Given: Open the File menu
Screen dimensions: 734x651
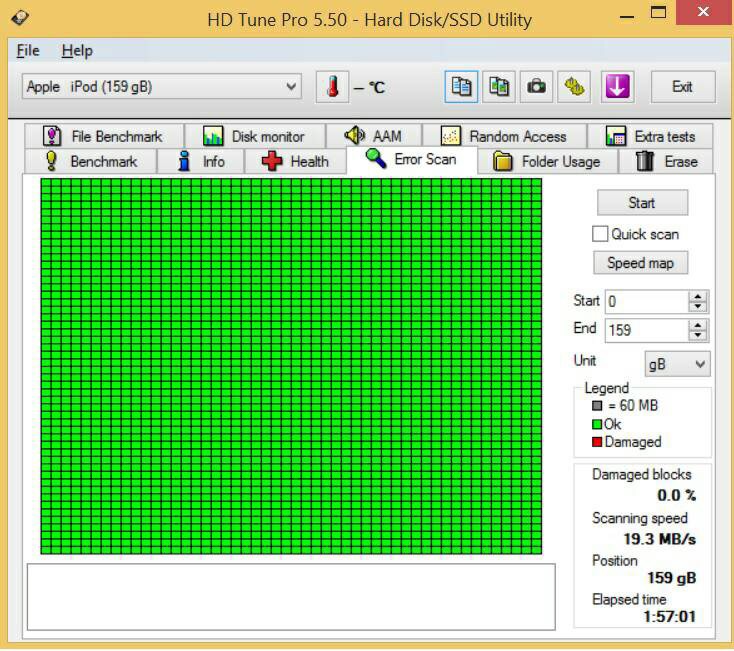Looking at the screenshot, I should 28,50.
